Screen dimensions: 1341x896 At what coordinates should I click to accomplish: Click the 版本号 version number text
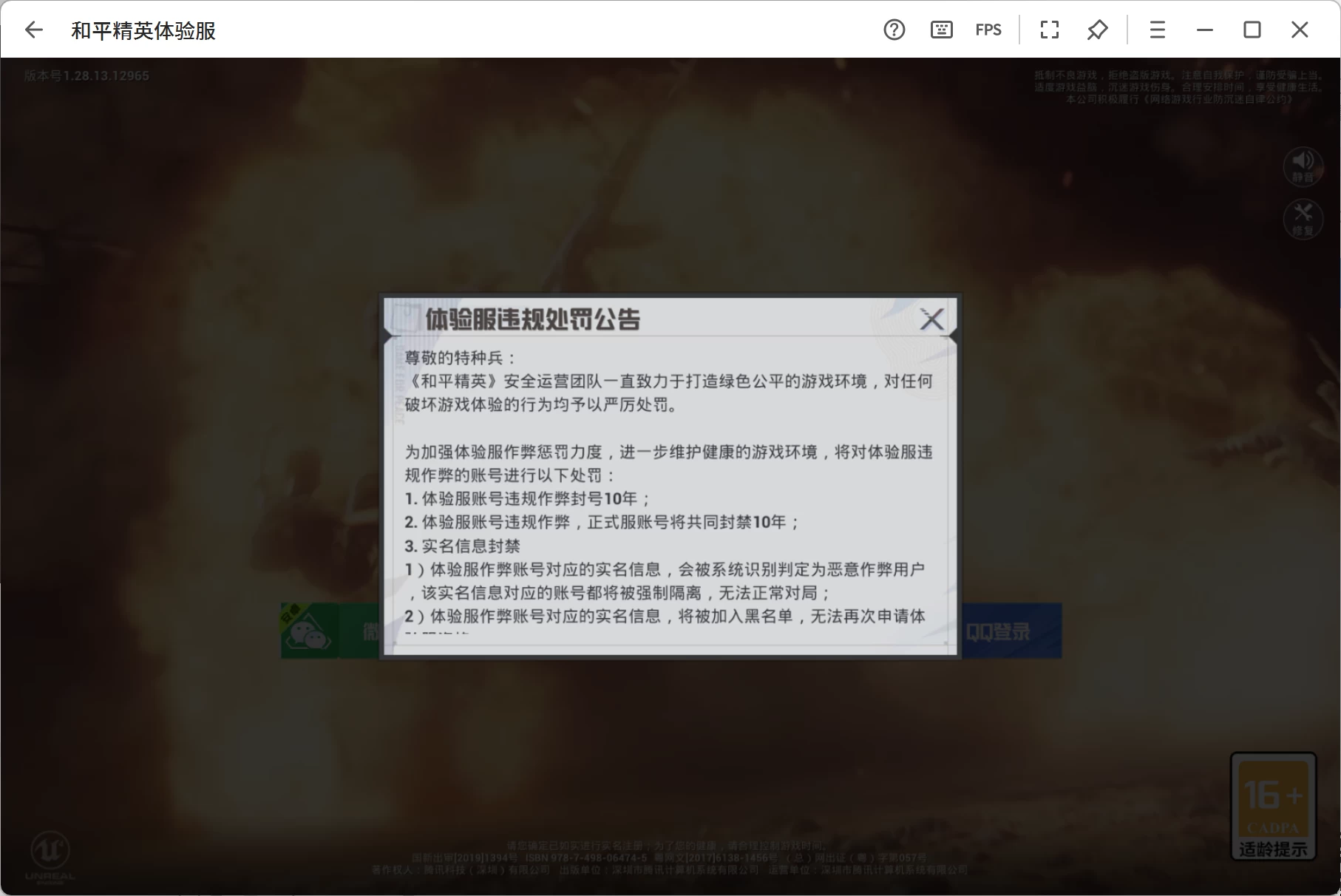tap(86, 75)
